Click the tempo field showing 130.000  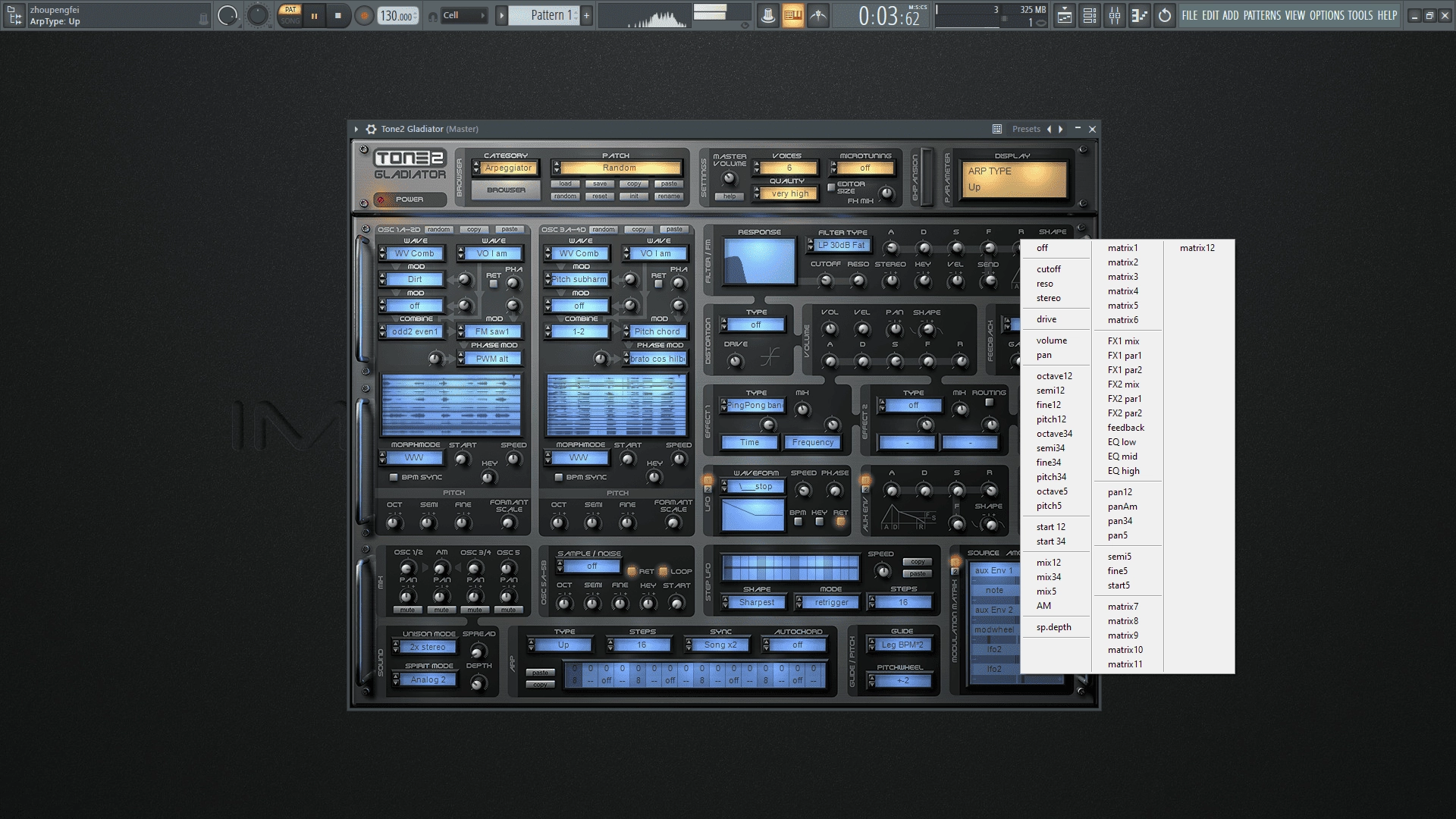tap(397, 16)
